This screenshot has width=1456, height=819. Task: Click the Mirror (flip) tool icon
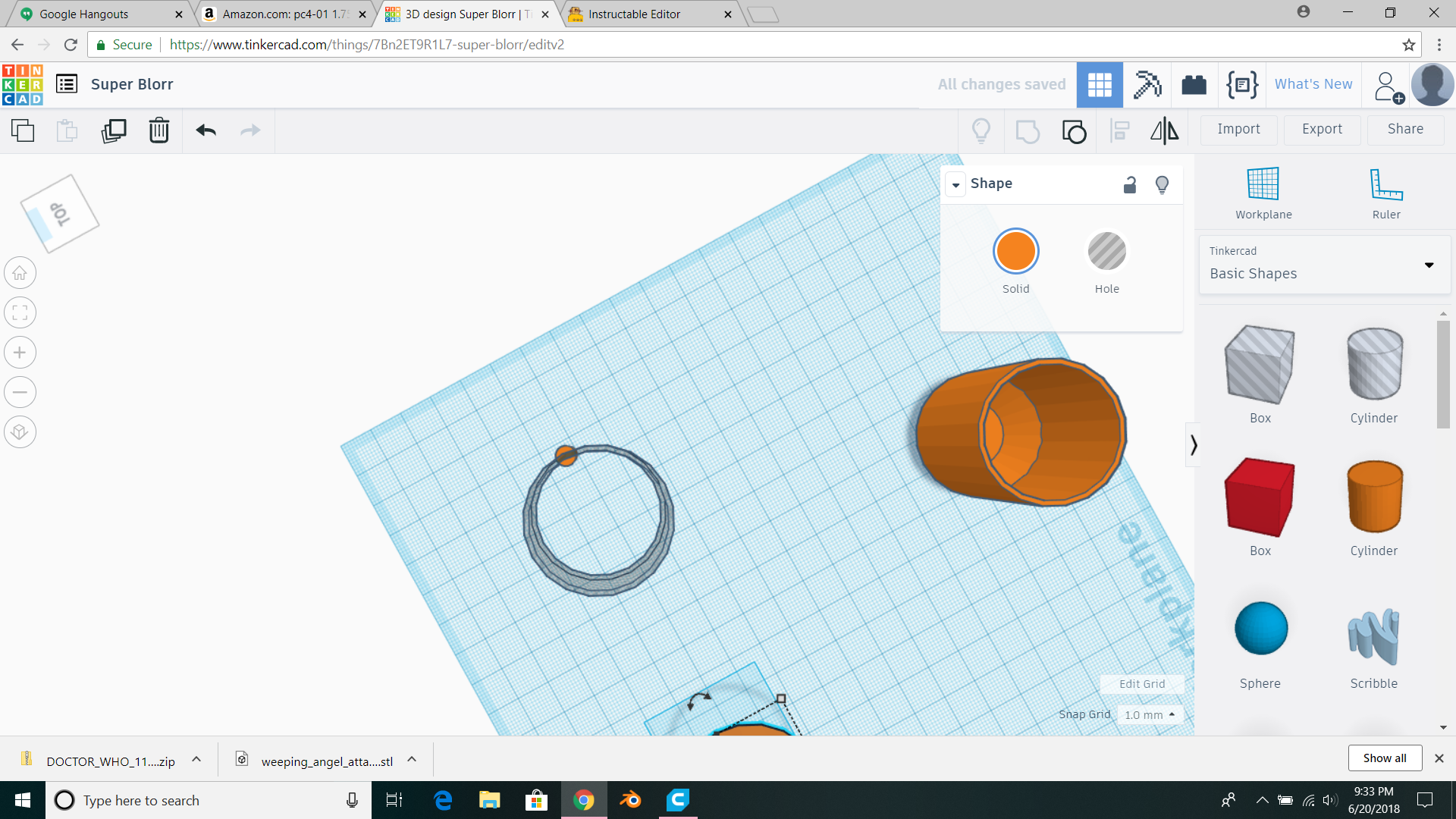coord(1165,130)
